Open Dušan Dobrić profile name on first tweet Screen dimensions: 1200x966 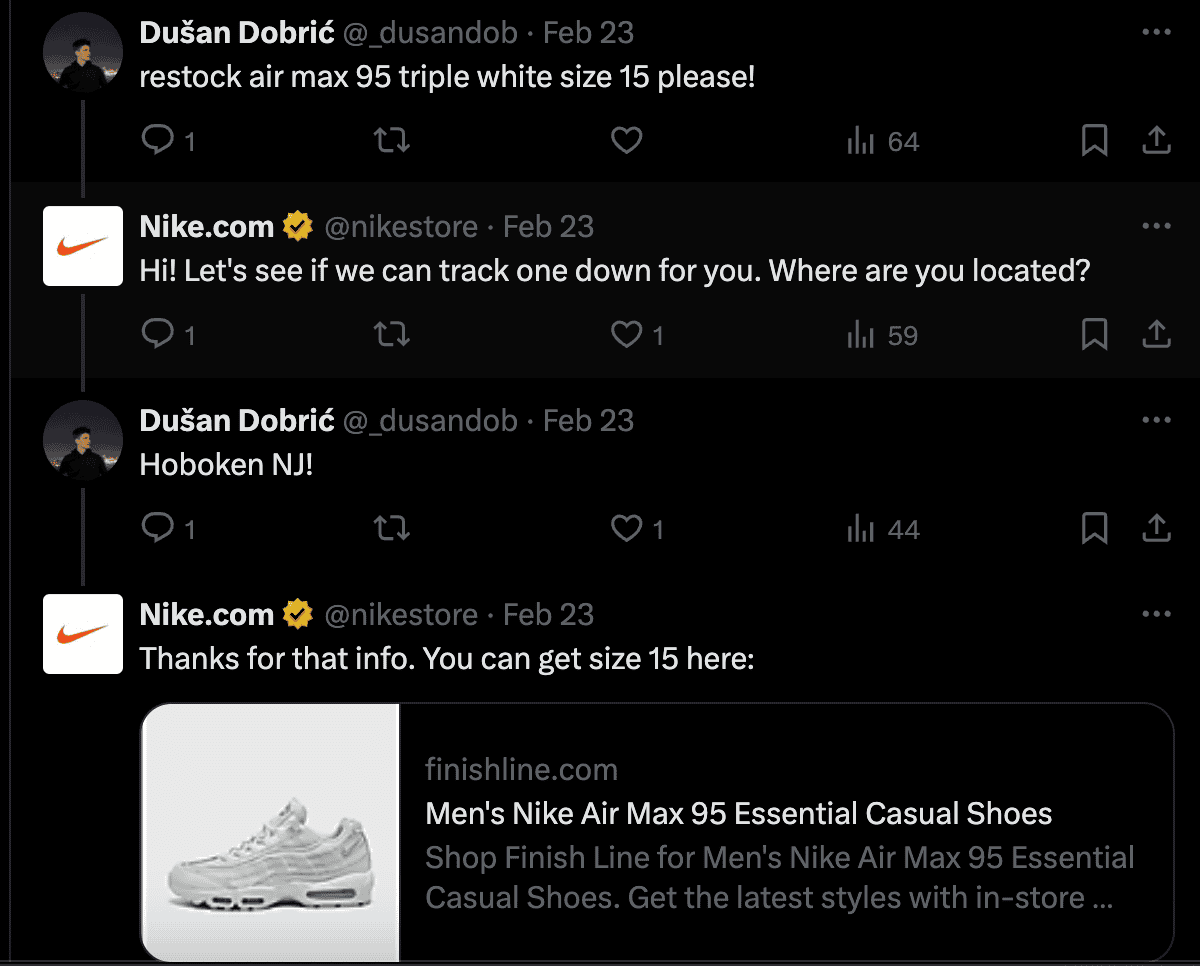[x=237, y=33]
